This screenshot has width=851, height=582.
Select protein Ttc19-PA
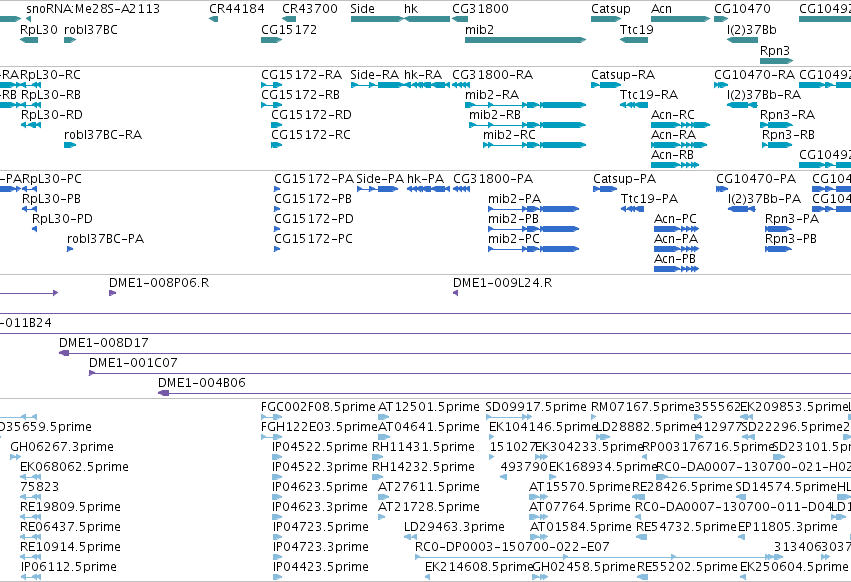(650, 199)
